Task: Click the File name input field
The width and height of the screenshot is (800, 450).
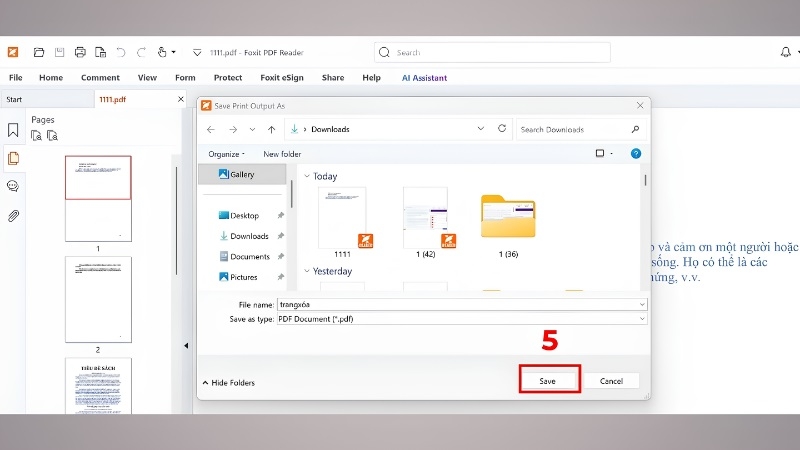Action: [x=462, y=305]
